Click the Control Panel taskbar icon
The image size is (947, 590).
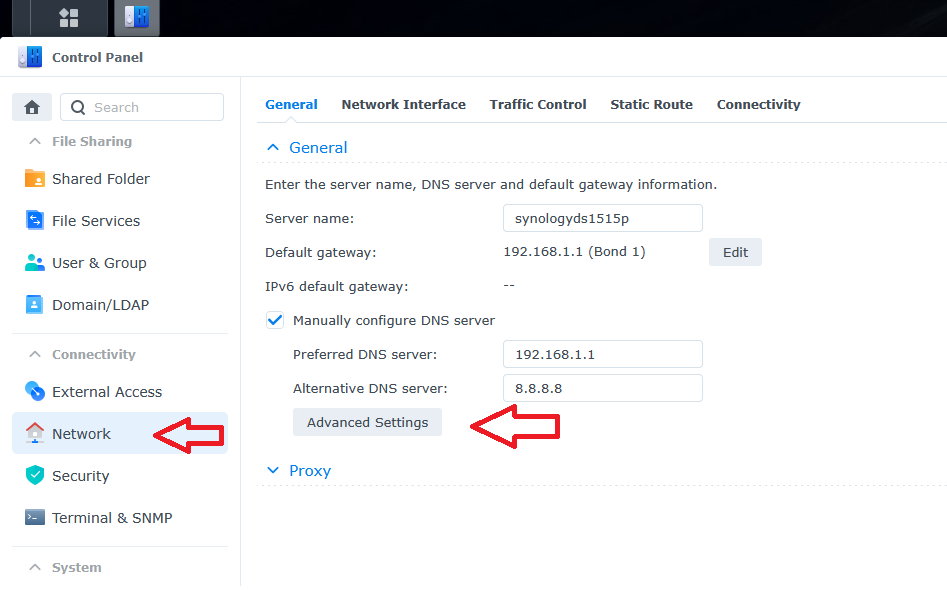coord(136,17)
